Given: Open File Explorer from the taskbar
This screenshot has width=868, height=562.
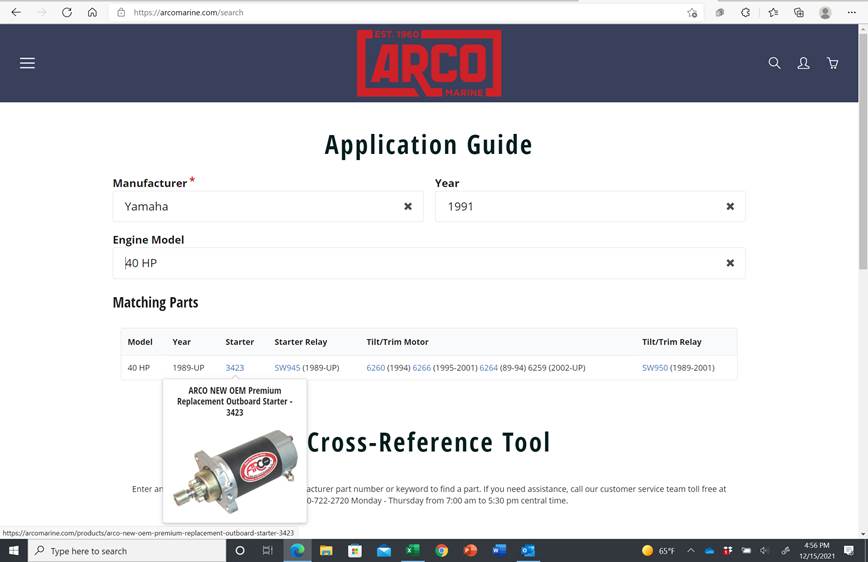Looking at the screenshot, I should (326, 551).
